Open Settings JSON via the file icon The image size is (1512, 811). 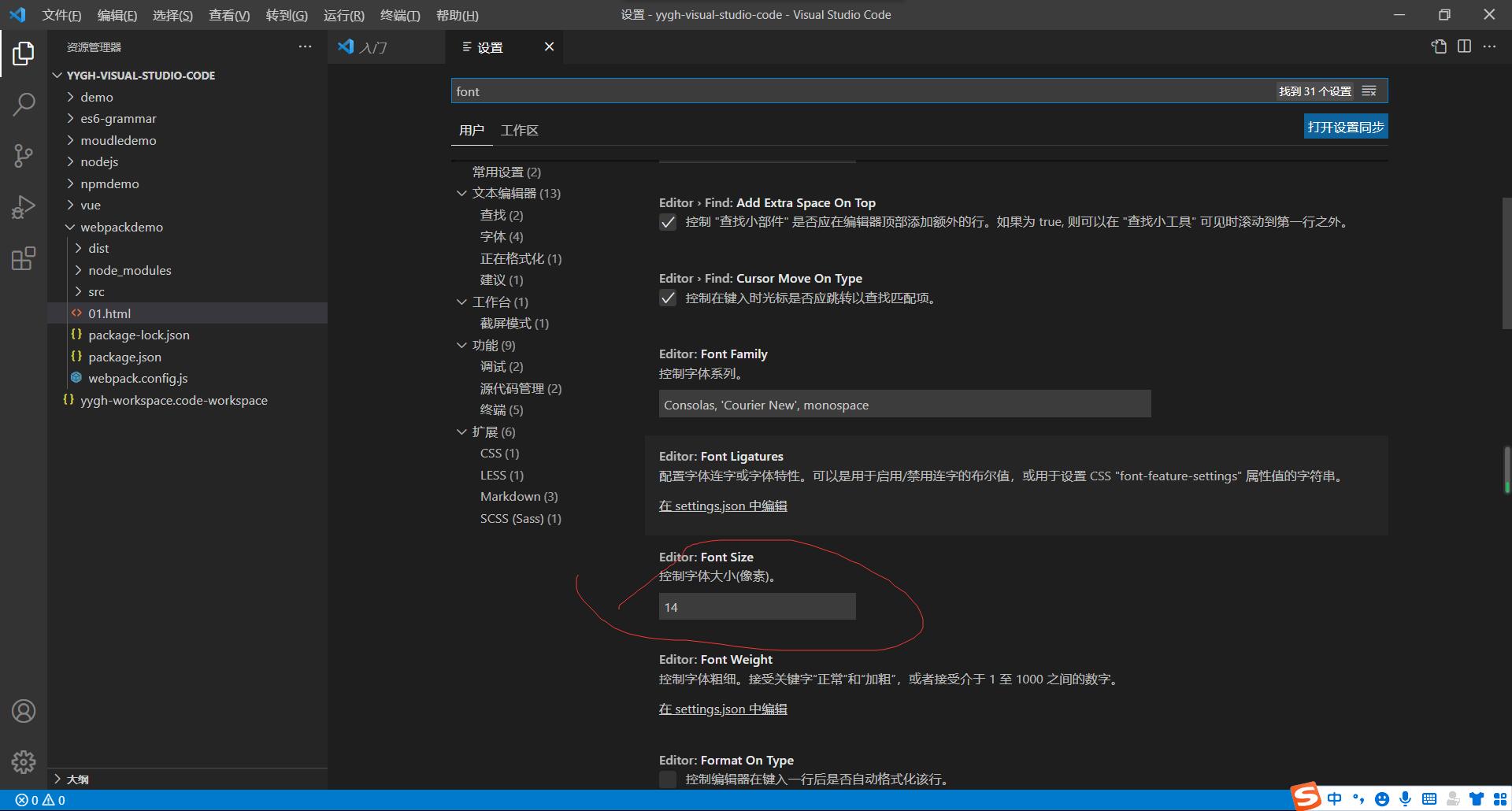coord(1440,46)
